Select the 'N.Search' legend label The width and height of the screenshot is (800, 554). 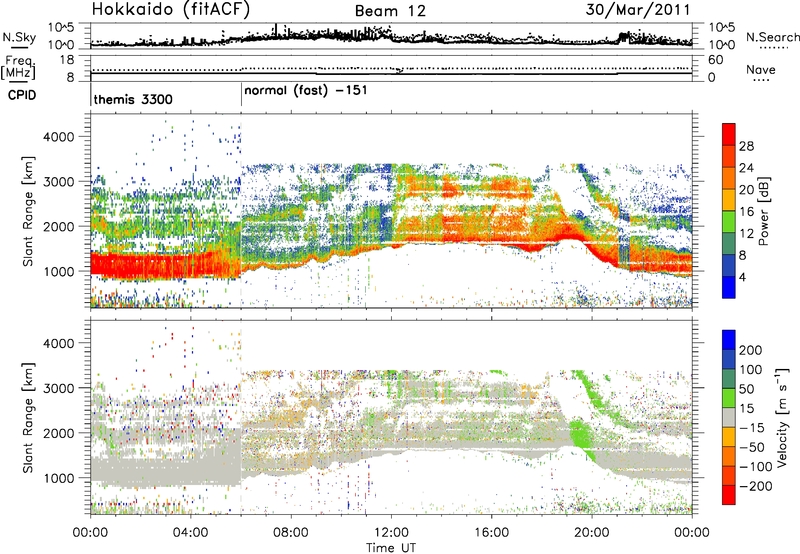[773, 37]
